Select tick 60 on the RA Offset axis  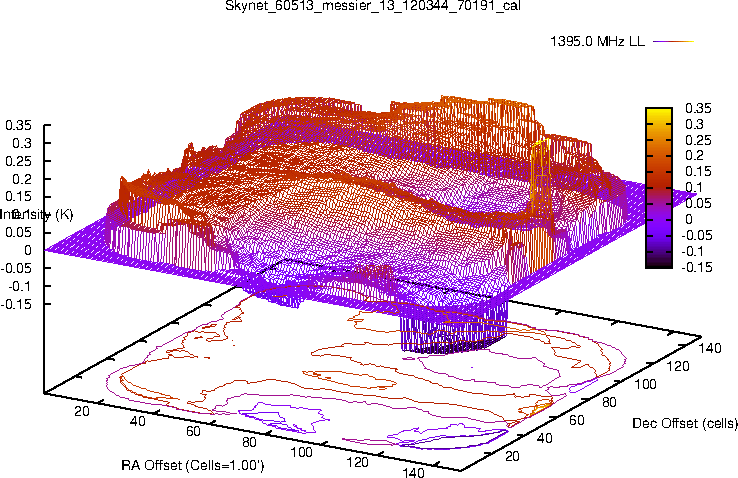[193, 431]
